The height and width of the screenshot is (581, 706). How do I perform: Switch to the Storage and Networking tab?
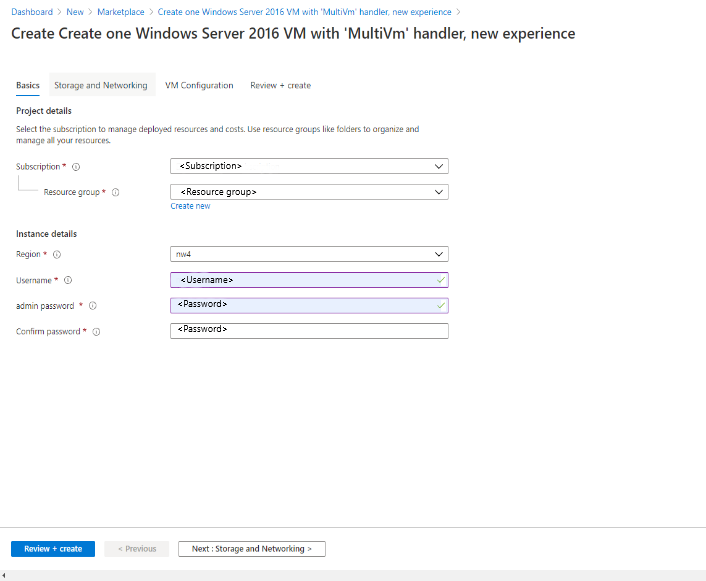pyautogui.click(x=101, y=85)
